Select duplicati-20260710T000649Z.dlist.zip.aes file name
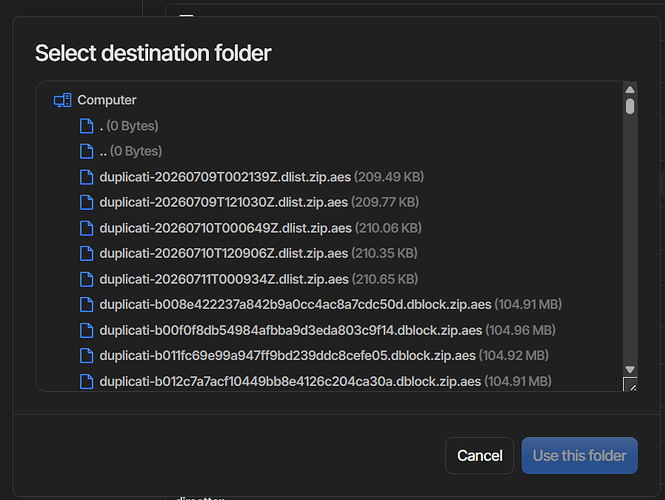Image resolution: width=665 pixels, height=500 pixels. pos(226,228)
